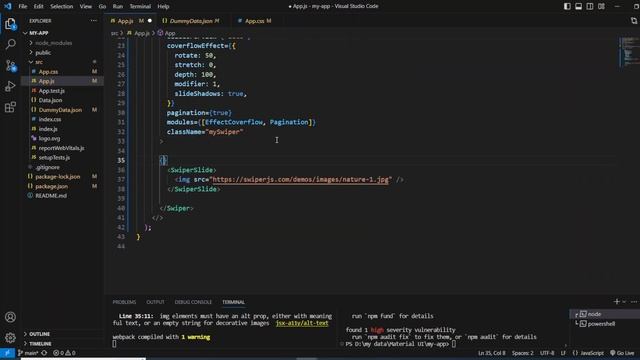Viewport: 640px width, 360px height.
Task: Switch to the App.css editor tab
Action: pyautogui.click(x=254, y=21)
